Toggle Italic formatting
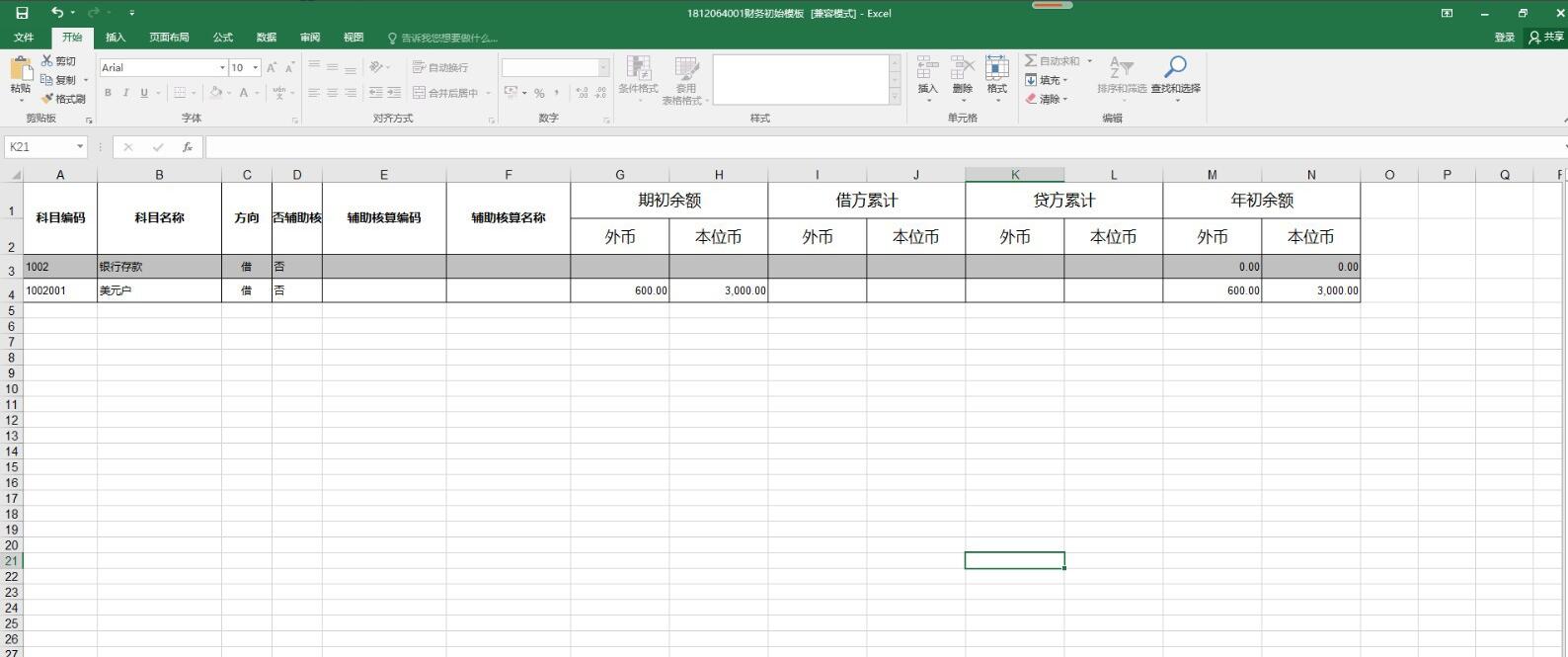1568x657 pixels. pos(125,93)
